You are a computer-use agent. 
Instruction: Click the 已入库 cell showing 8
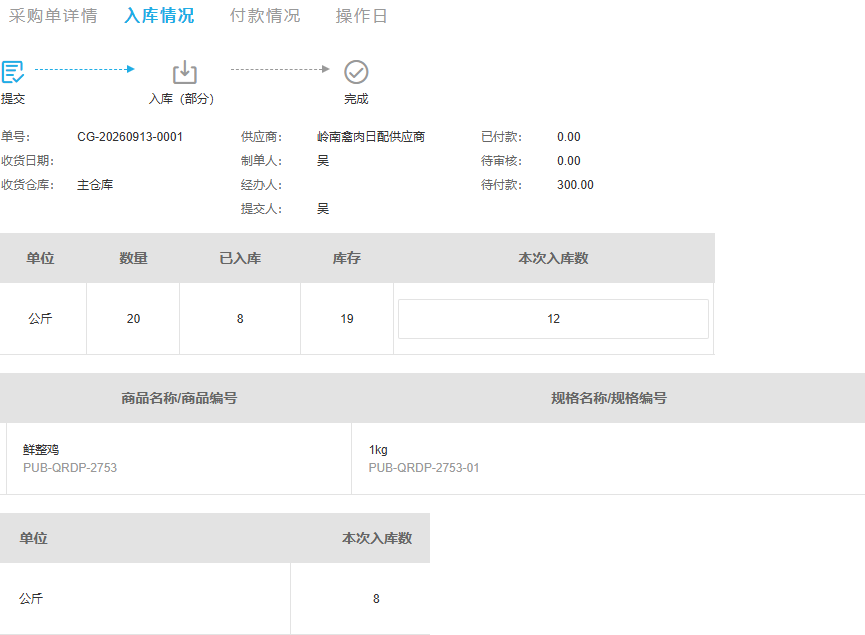tap(240, 319)
